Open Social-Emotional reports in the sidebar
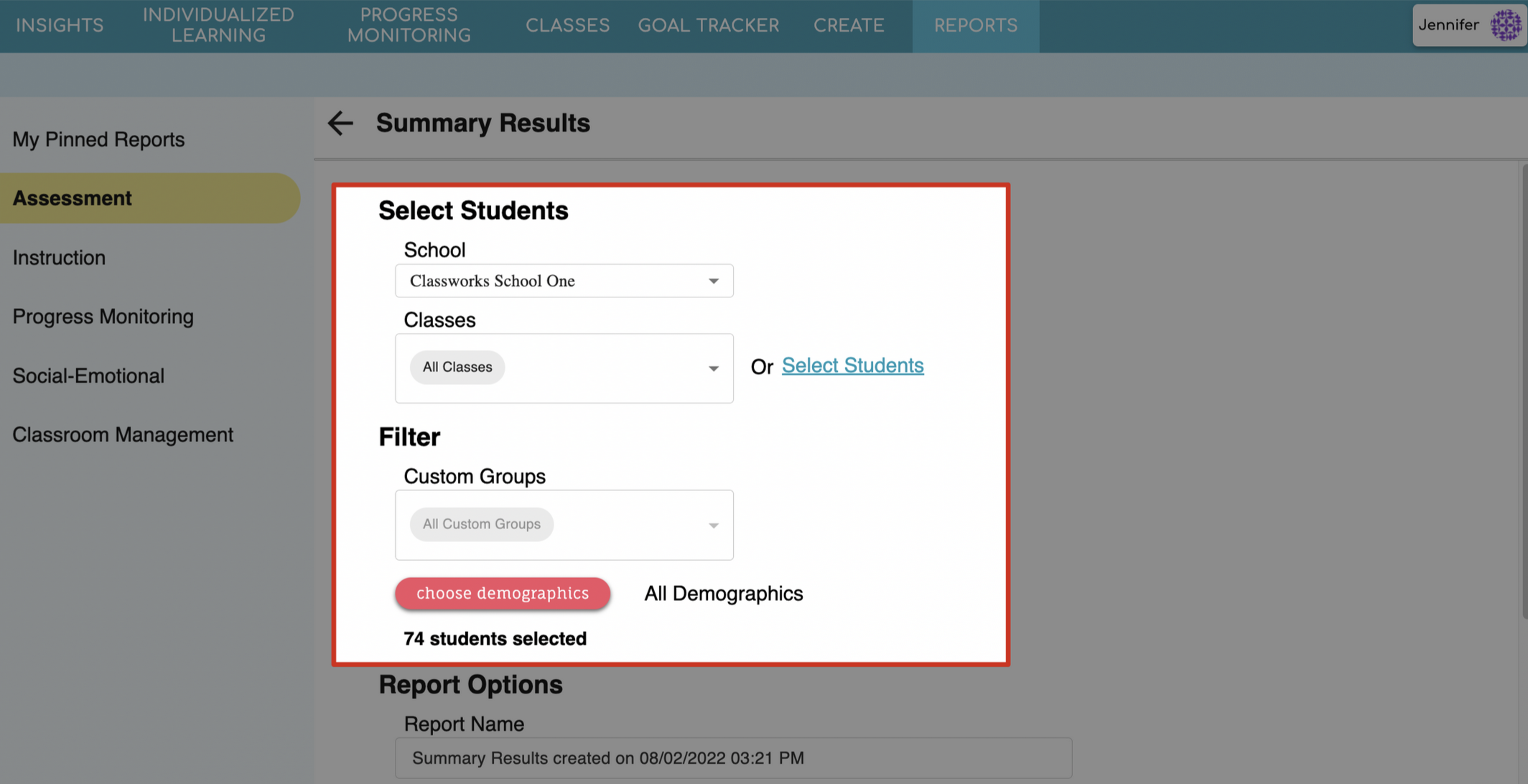This screenshot has height=784, width=1528. (88, 376)
